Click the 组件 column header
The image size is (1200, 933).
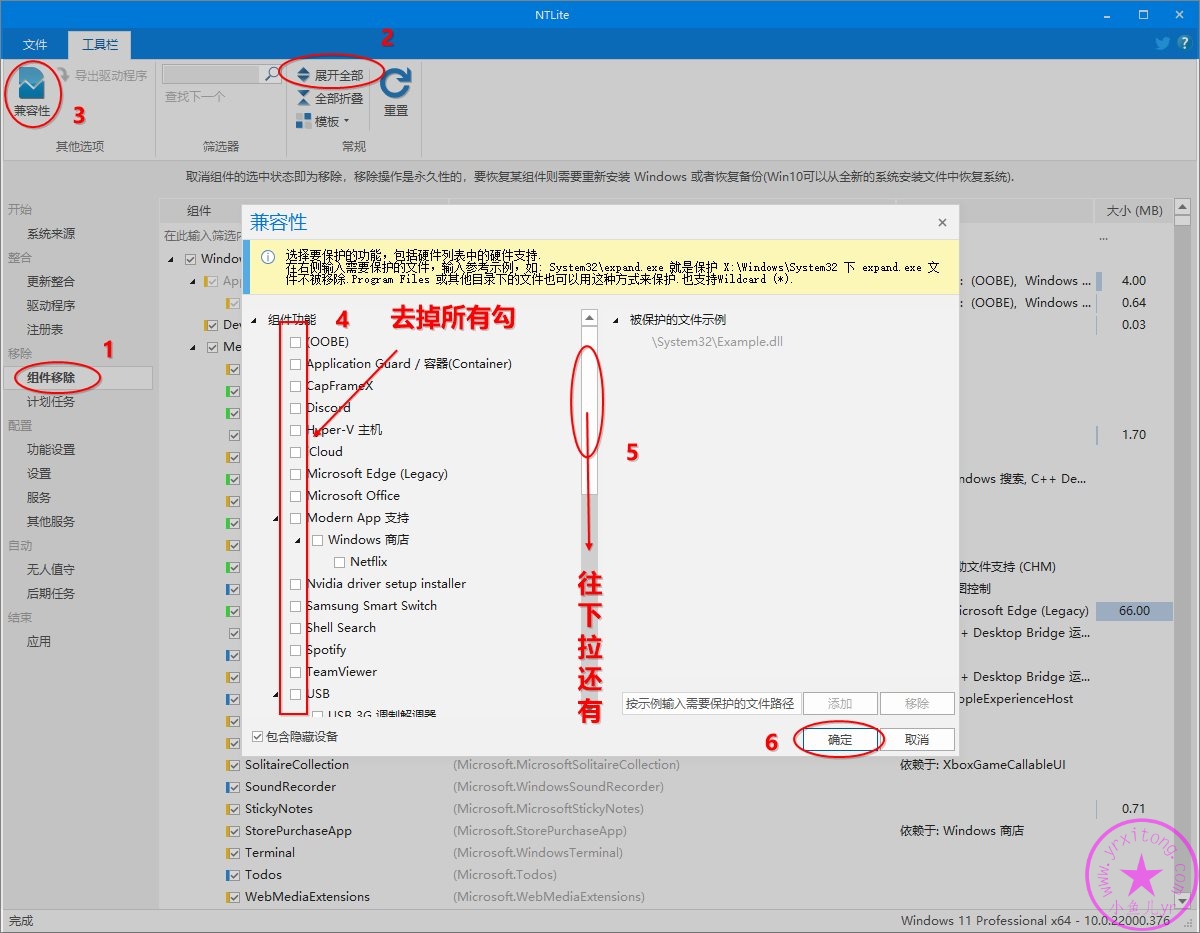tap(199, 210)
